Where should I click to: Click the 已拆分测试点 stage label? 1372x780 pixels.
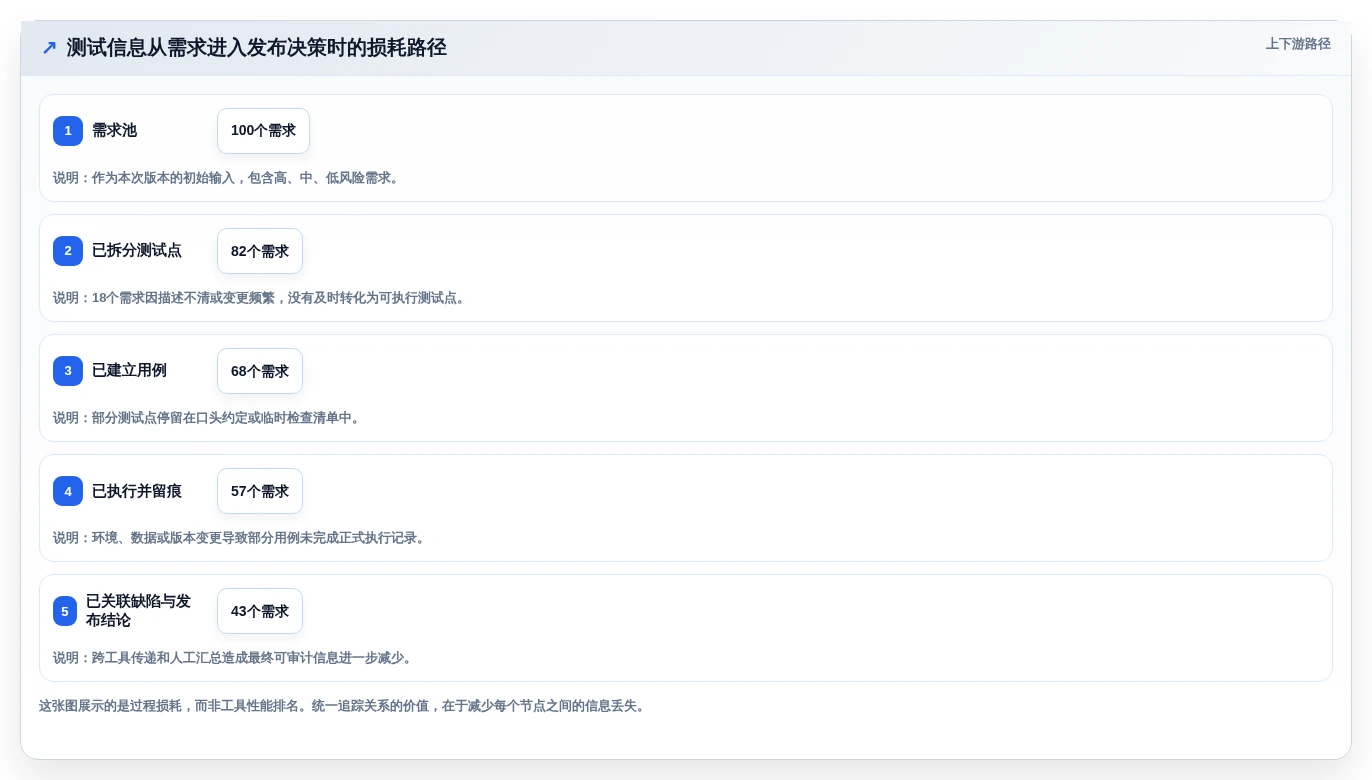[x=137, y=251]
